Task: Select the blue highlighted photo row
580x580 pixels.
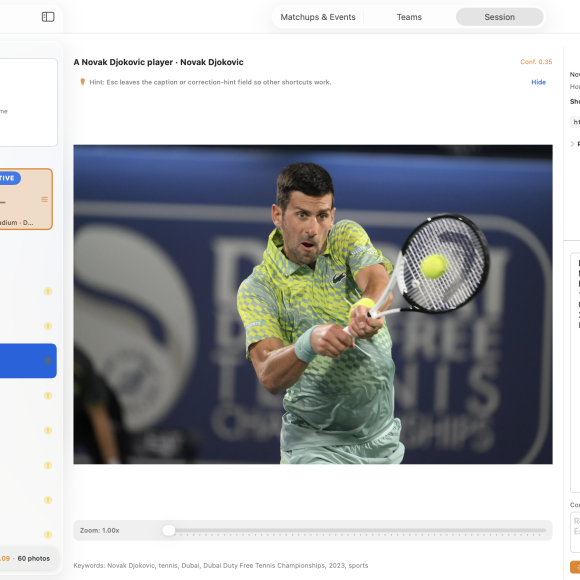Action: coord(28,361)
